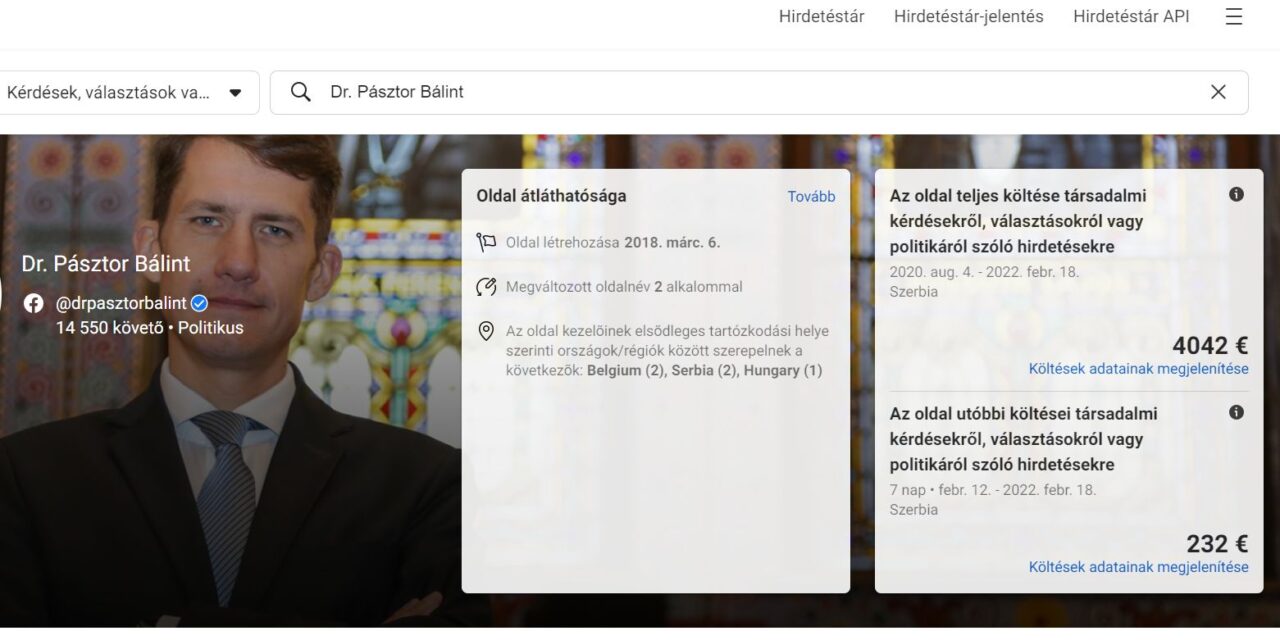1280x640 pixels.
Task: Select Hirdetéstár-jelentés in the top menu
Action: (x=969, y=16)
